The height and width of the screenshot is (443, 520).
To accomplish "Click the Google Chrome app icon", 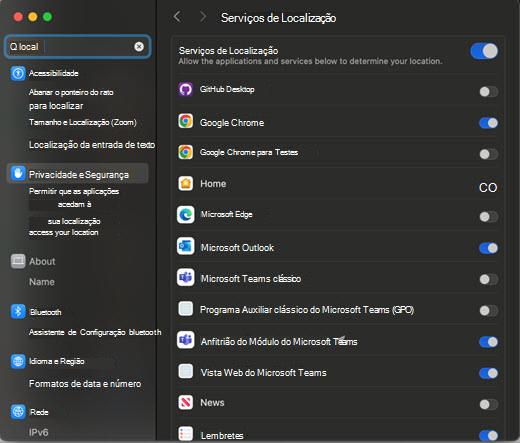I will pyautogui.click(x=186, y=121).
